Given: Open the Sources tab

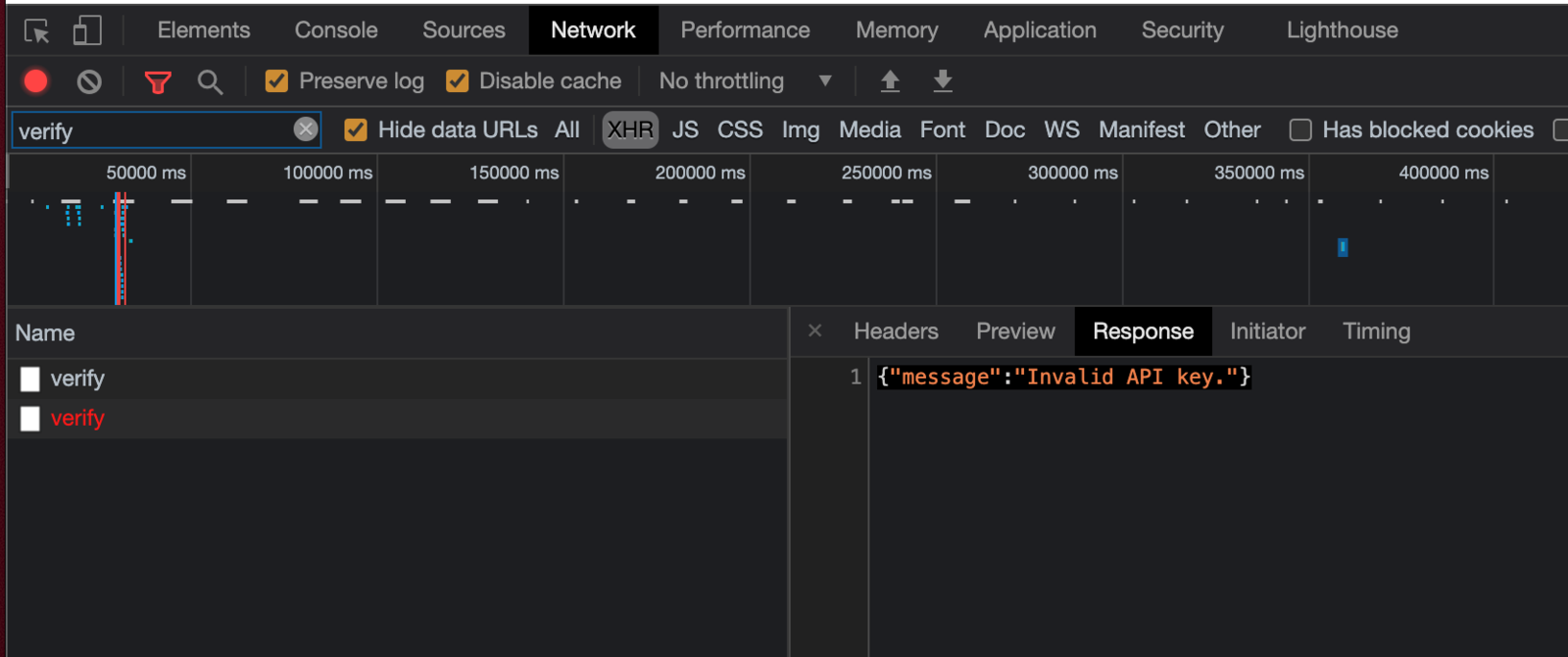Looking at the screenshot, I should [x=464, y=30].
